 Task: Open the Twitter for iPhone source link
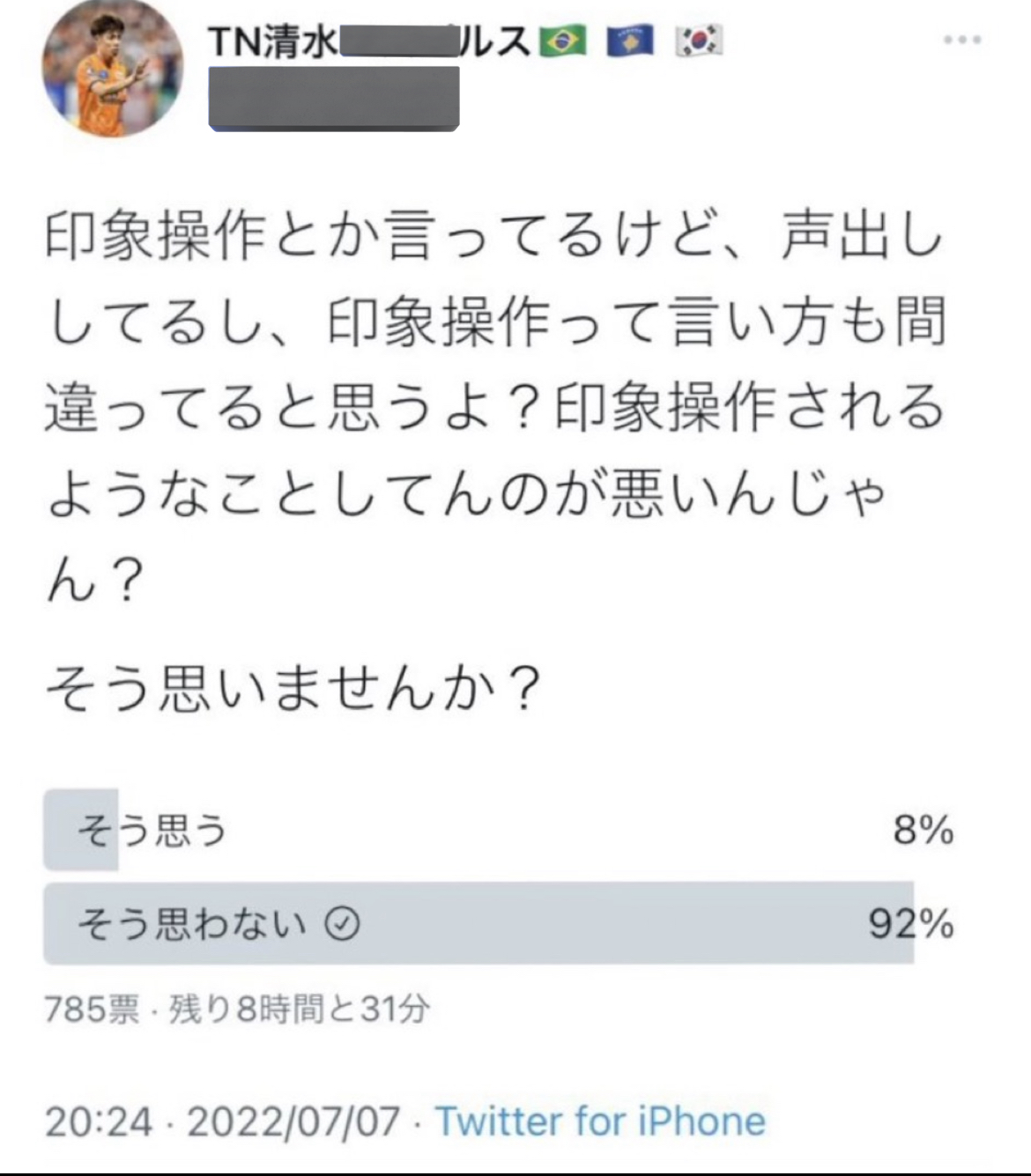coord(600,1121)
